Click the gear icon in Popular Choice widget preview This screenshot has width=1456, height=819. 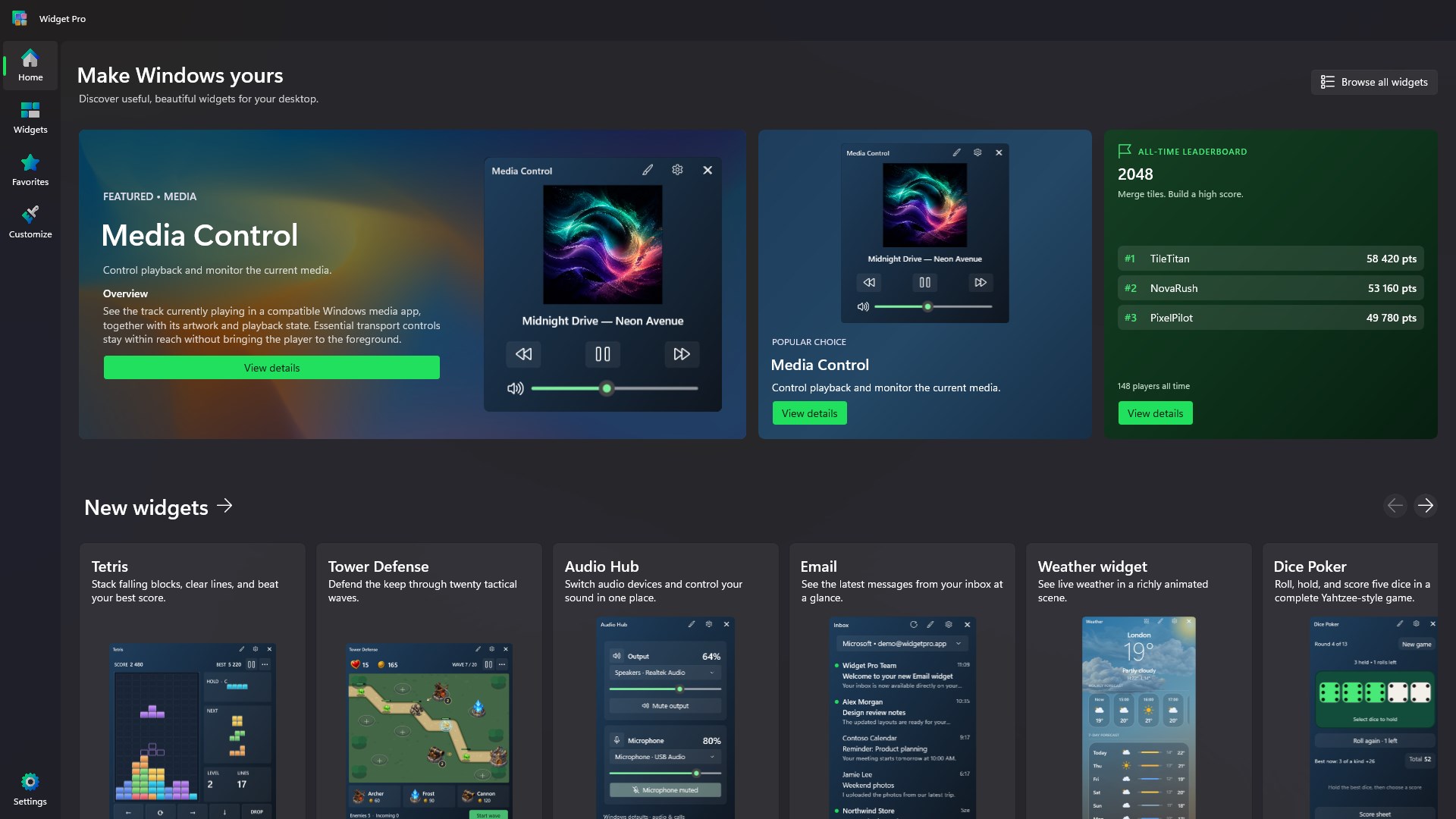(977, 152)
